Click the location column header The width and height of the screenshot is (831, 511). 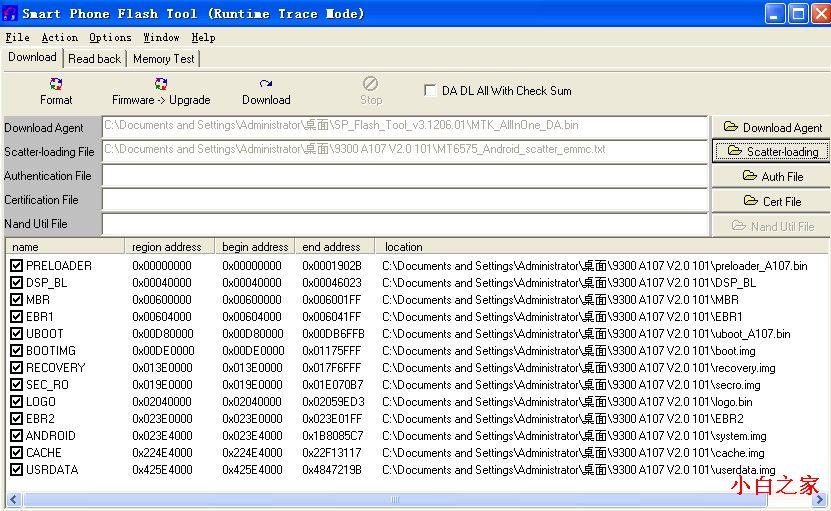603,246
